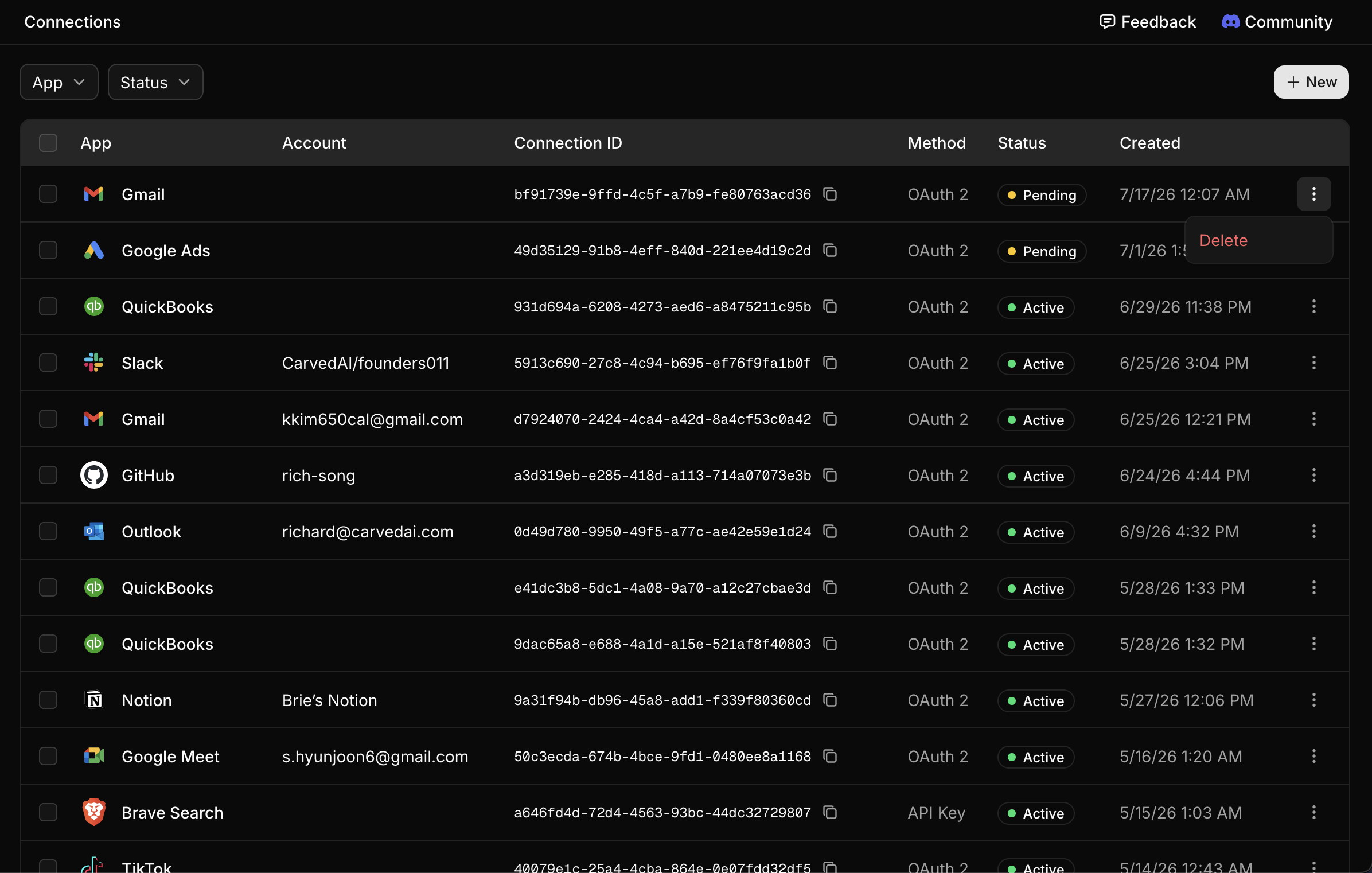Copy connection ID d7924070 for Gmail

[830, 419]
